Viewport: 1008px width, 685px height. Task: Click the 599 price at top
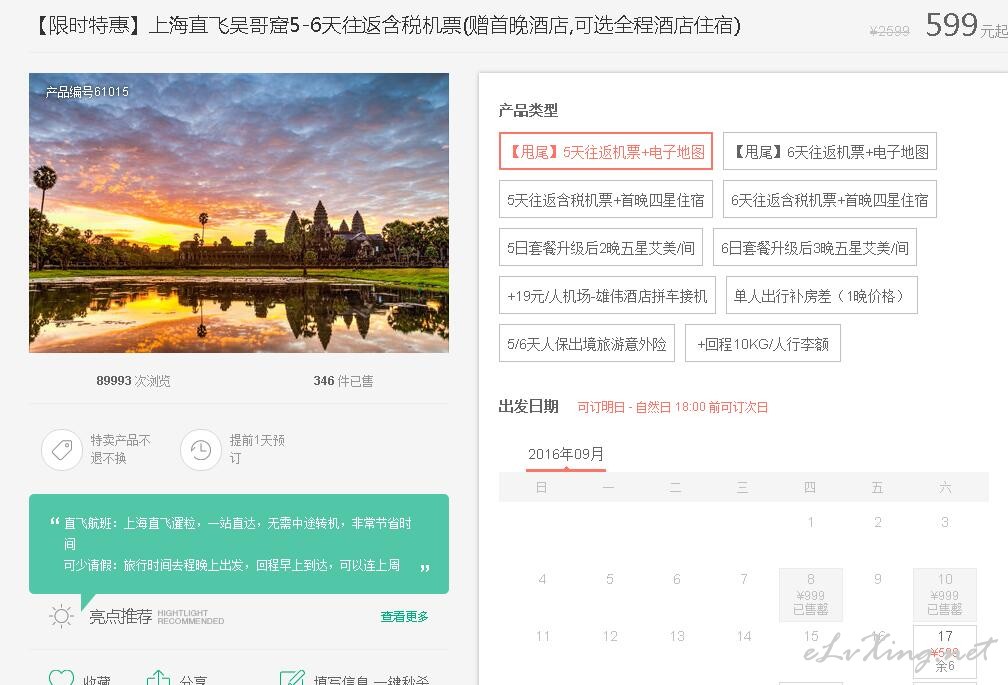click(951, 25)
